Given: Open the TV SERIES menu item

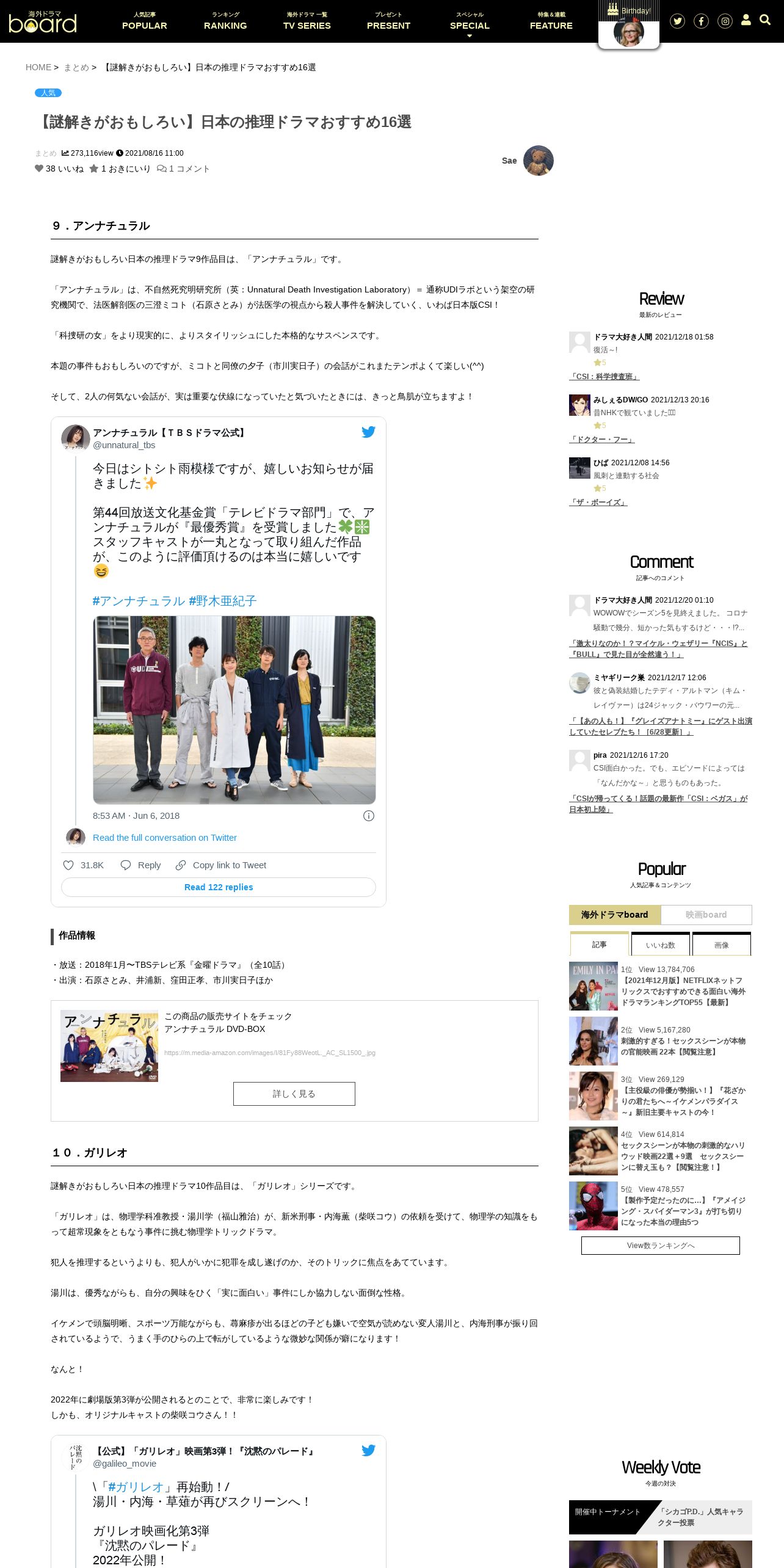Looking at the screenshot, I should tap(307, 21).
